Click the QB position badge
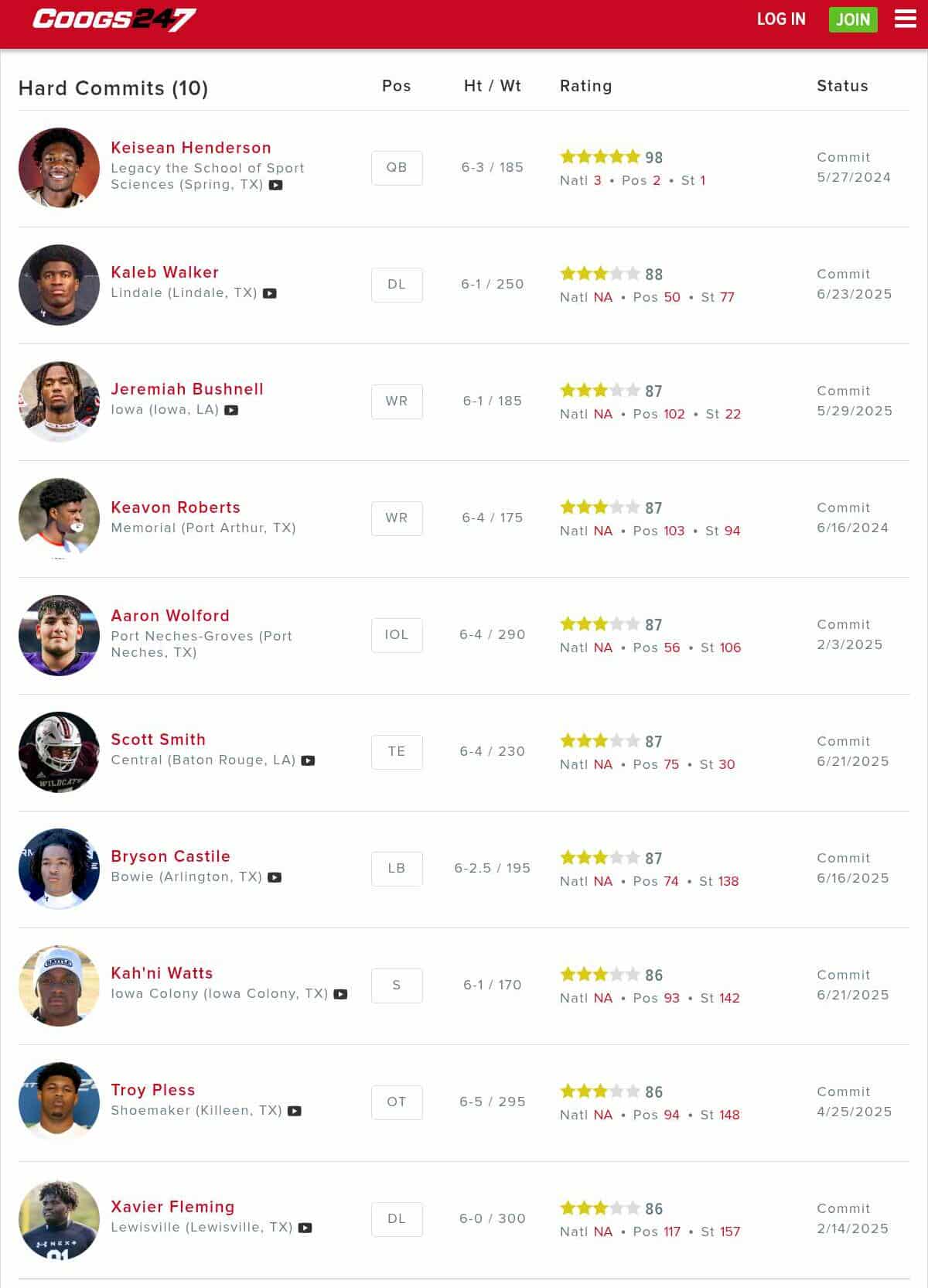The height and width of the screenshot is (1288, 928). coord(397,168)
